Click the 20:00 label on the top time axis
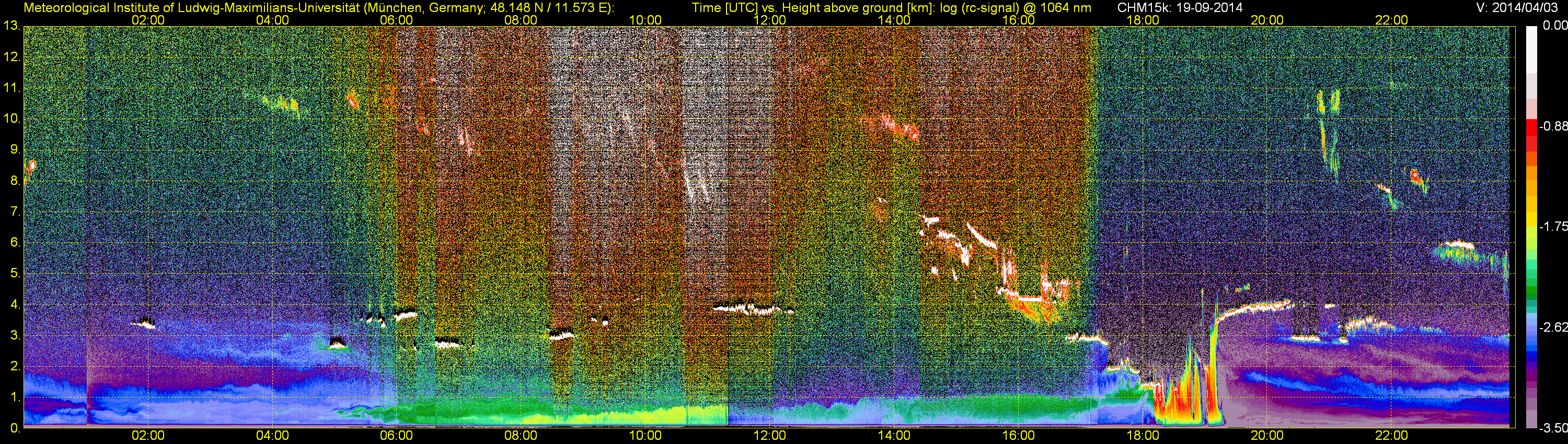Image resolution: width=1568 pixels, height=444 pixels. [x=1267, y=20]
